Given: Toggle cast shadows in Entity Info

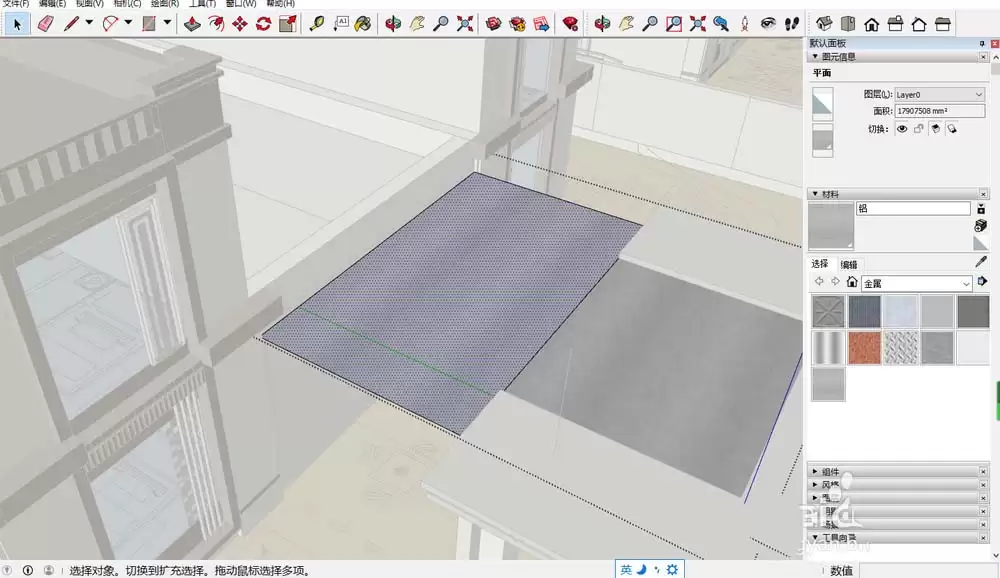Looking at the screenshot, I should click(935, 130).
